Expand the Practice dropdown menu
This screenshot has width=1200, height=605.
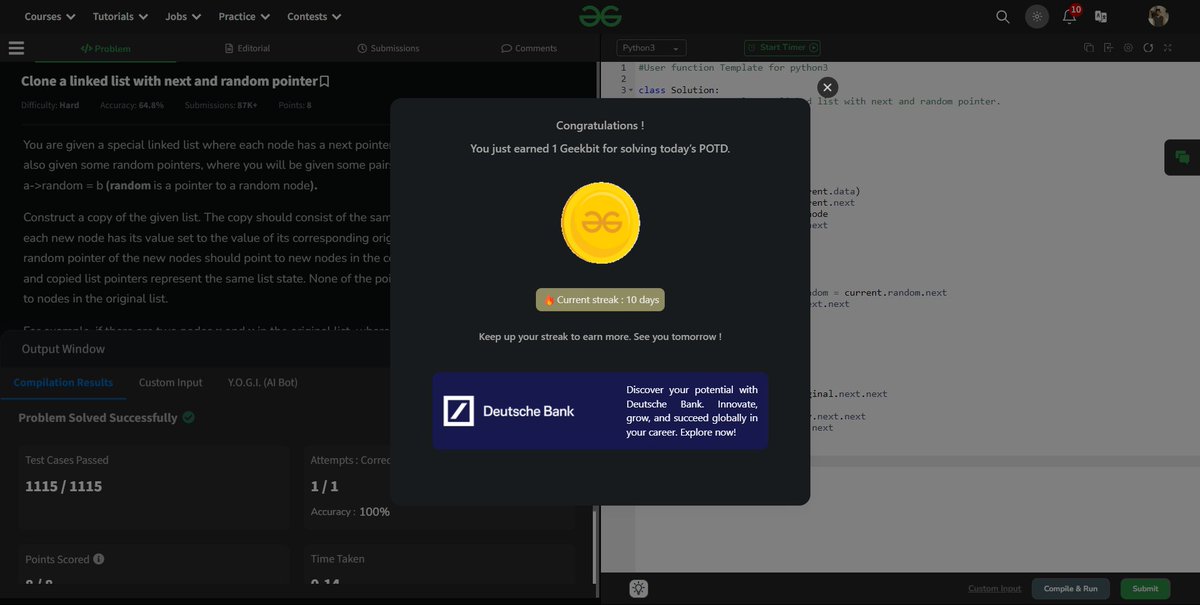244,16
